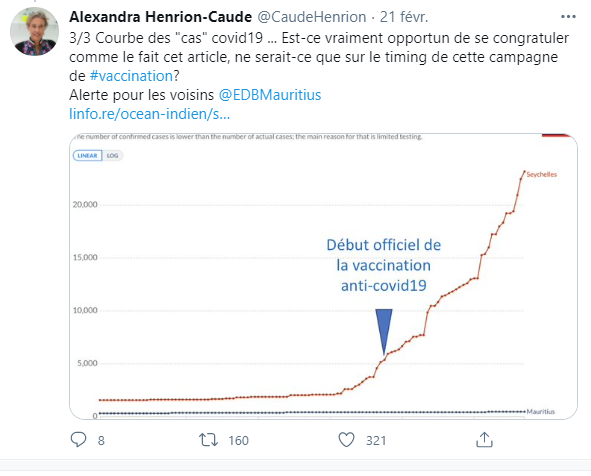Open the share icon under the tweet

pyautogui.click(x=484, y=439)
